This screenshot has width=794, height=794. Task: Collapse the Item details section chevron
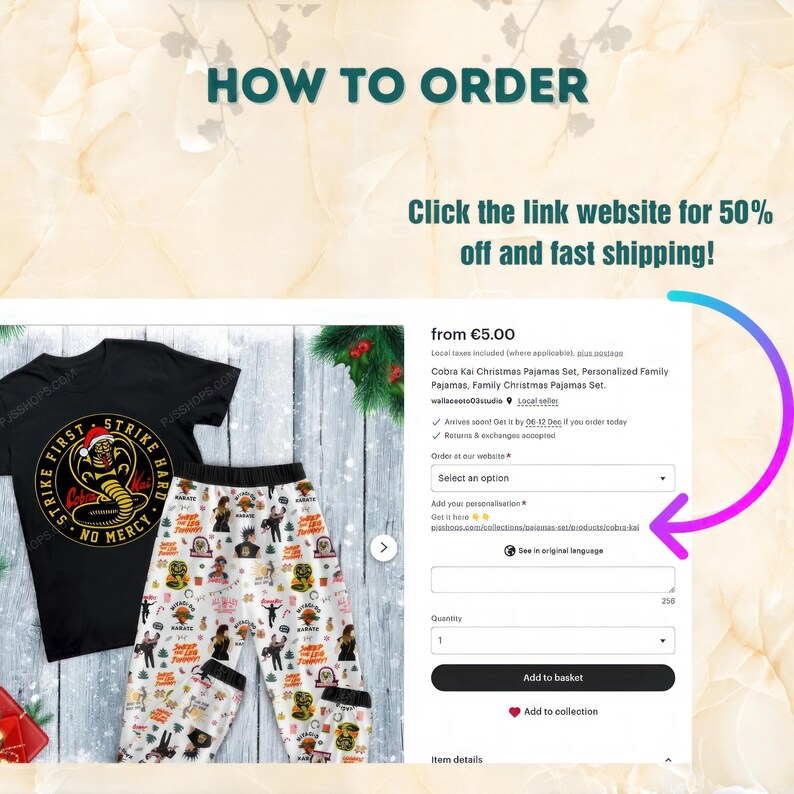point(668,760)
